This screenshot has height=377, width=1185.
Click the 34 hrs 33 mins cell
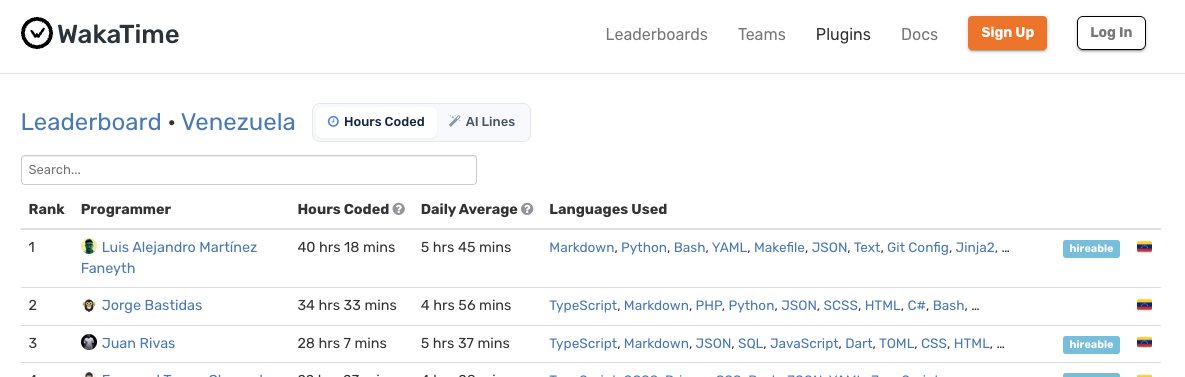[x=347, y=305]
